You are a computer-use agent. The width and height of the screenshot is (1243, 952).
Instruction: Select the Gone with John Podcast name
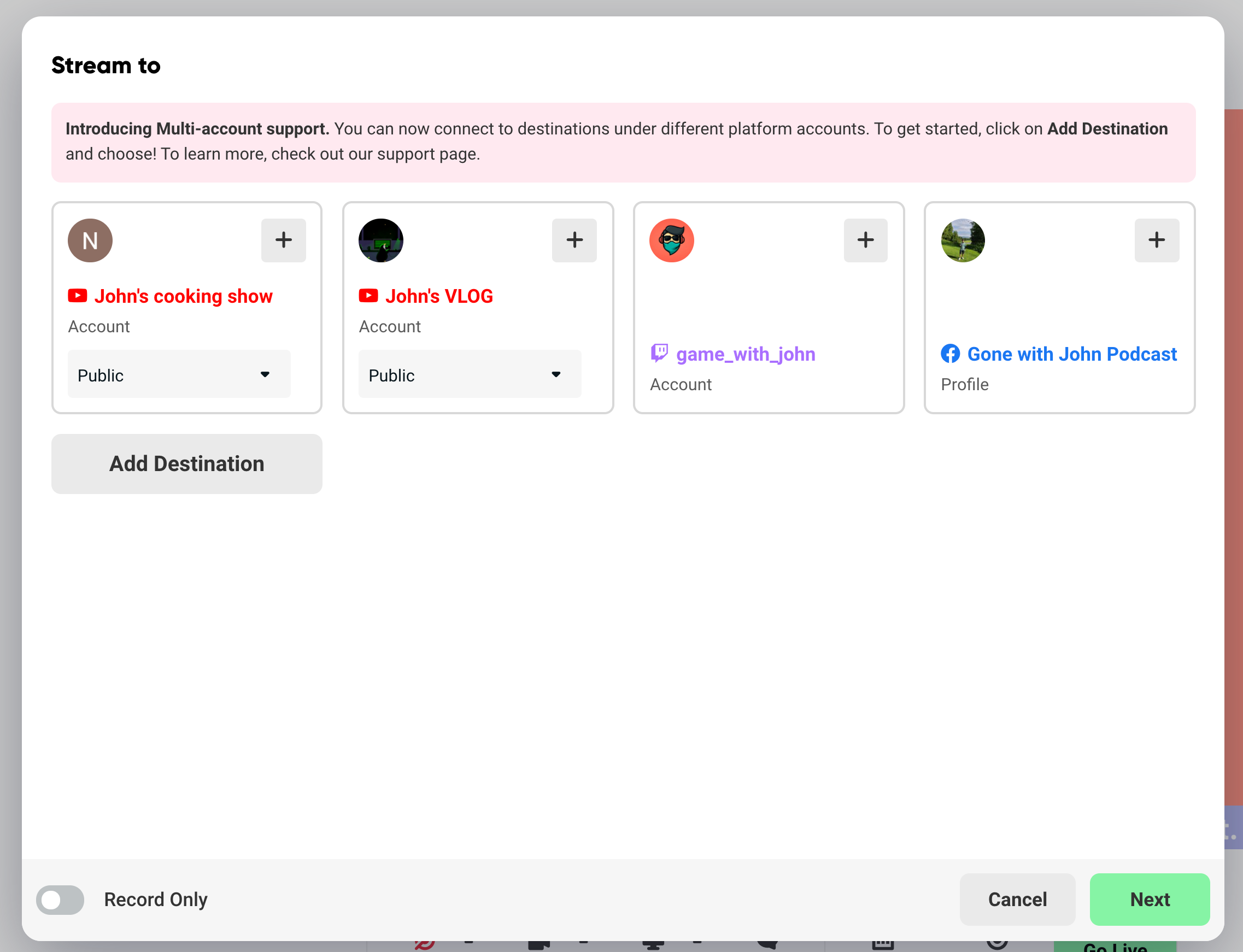point(1072,354)
